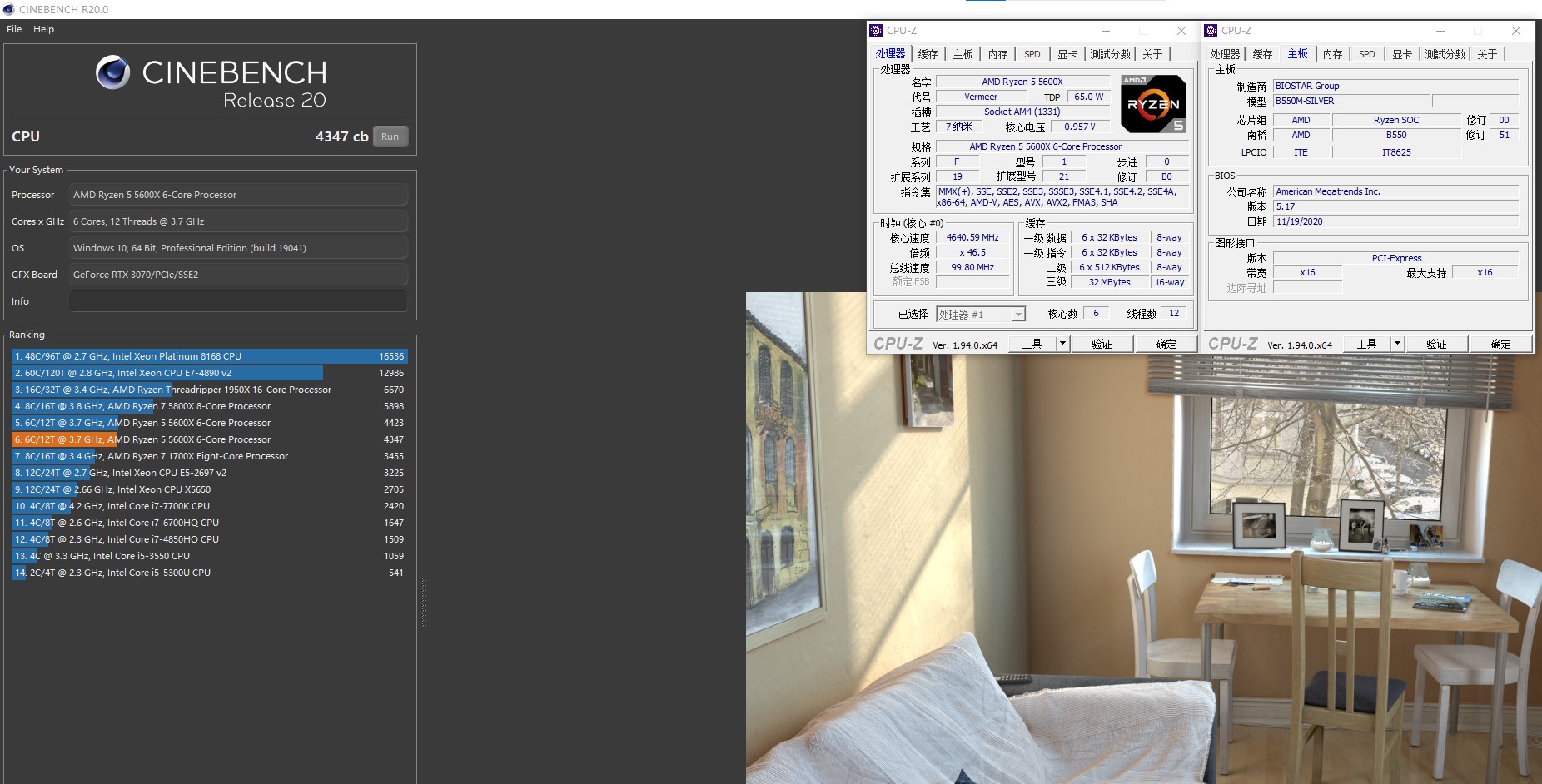Select ranking row Ryzen 7 1700X Eight-Core
The image size is (1542, 784).
[210, 456]
